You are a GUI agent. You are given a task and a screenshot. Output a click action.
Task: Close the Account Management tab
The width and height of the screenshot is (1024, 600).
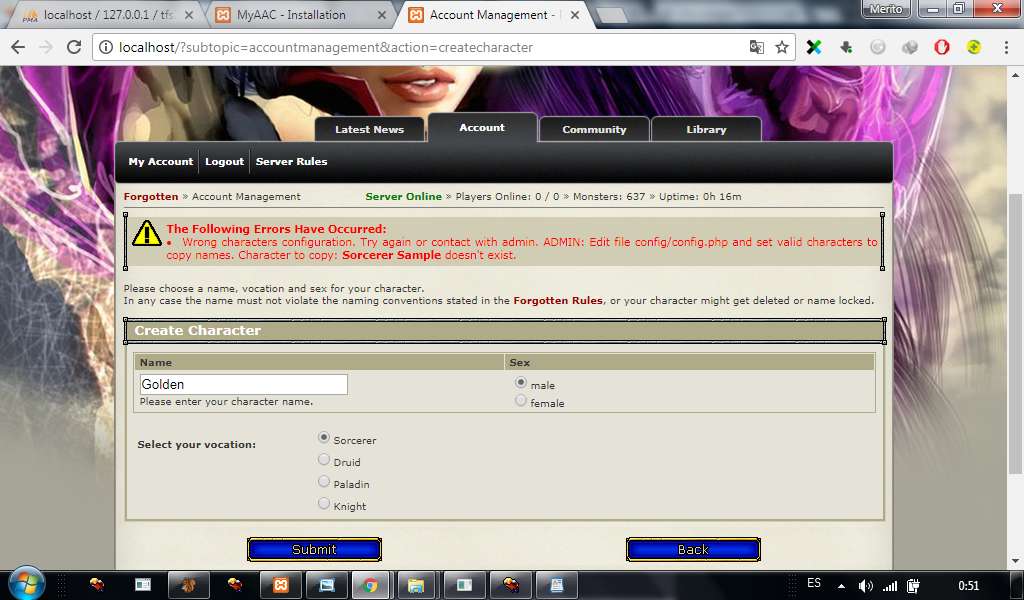click(575, 15)
